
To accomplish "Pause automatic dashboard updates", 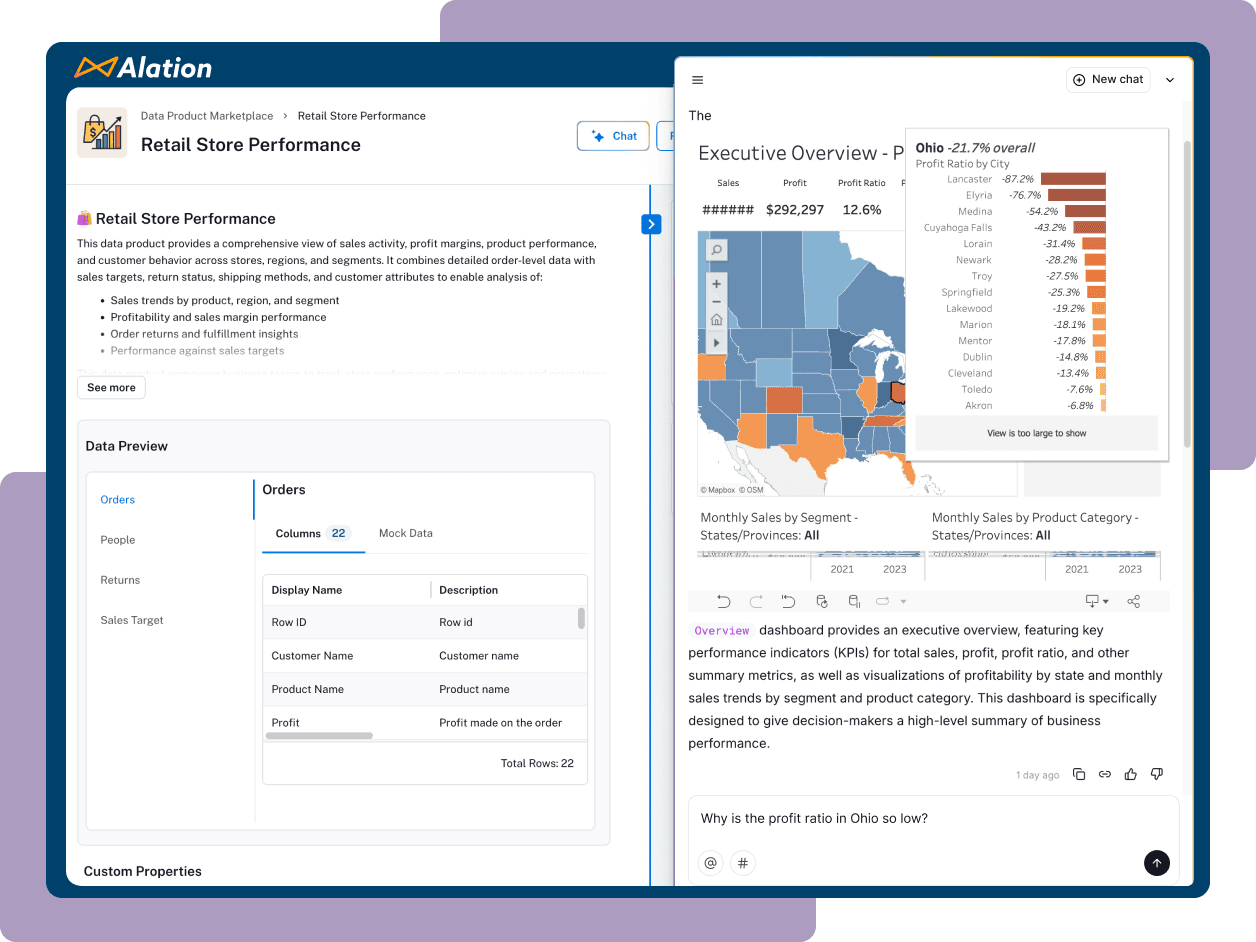I will pos(853,601).
